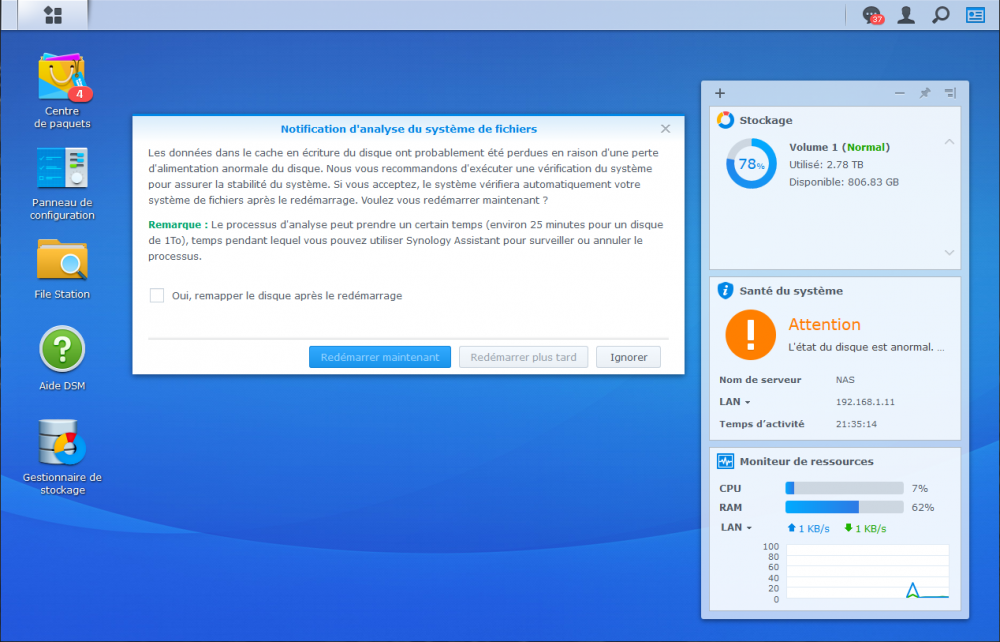This screenshot has width=1000, height=642.
Task: Click the uptime value 21:35:14
Action: point(857,424)
